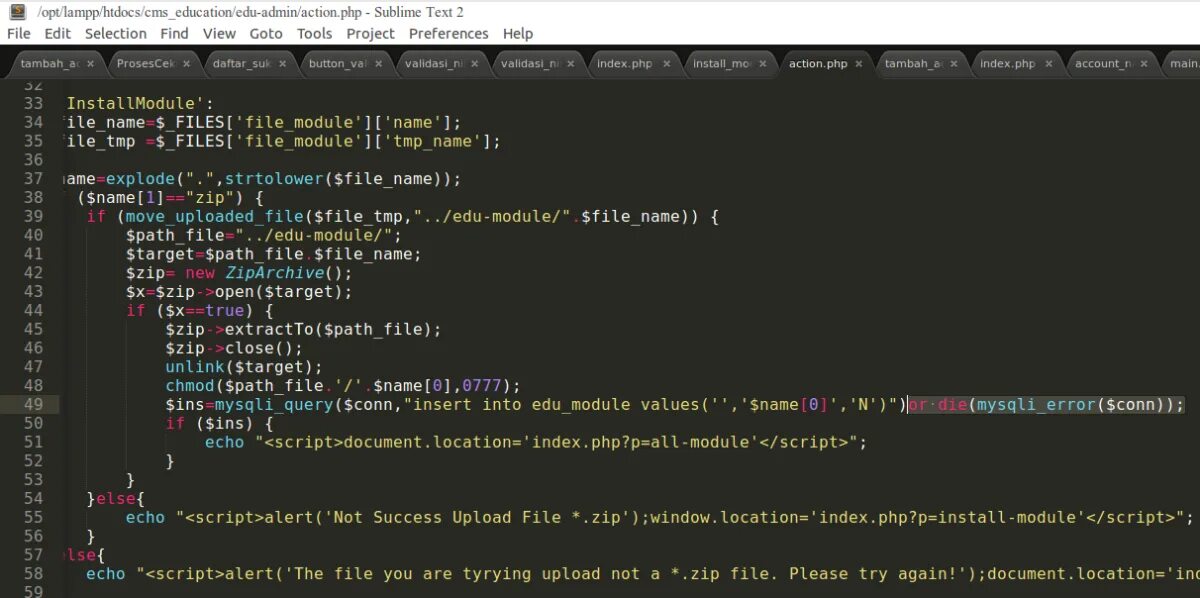The width and height of the screenshot is (1200, 598).
Task: Click line number 58 in the gutter
Action: point(33,574)
